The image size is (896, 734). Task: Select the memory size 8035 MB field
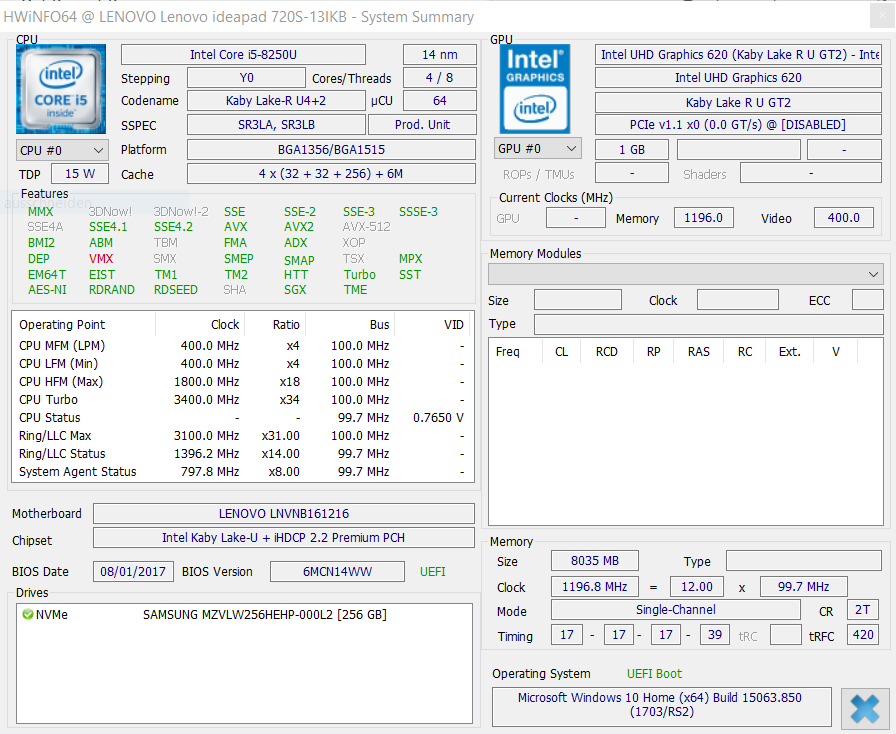coord(593,562)
